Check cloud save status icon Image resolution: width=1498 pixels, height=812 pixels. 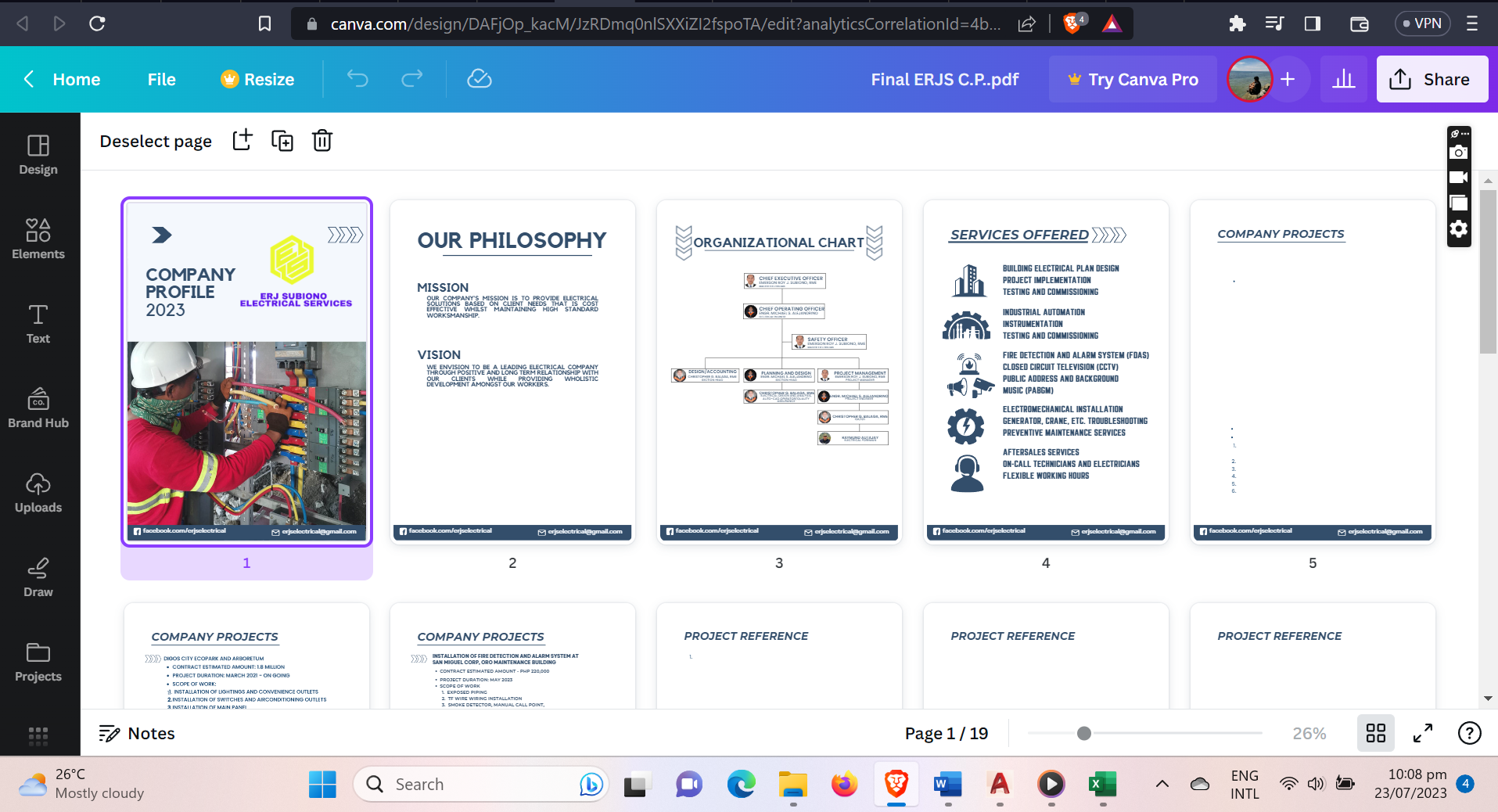pyautogui.click(x=479, y=79)
